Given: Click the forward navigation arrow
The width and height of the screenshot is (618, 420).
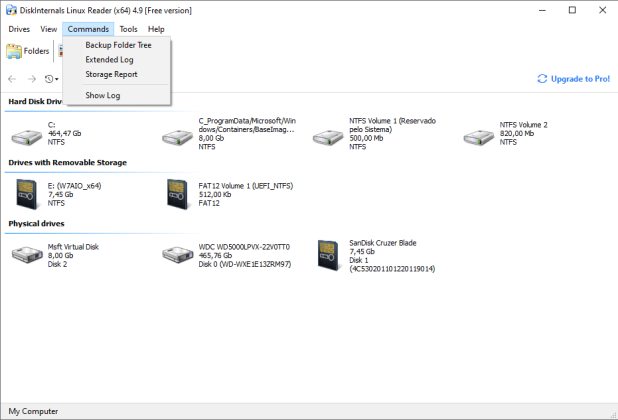Looking at the screenshot, I should tap(32, 79).
